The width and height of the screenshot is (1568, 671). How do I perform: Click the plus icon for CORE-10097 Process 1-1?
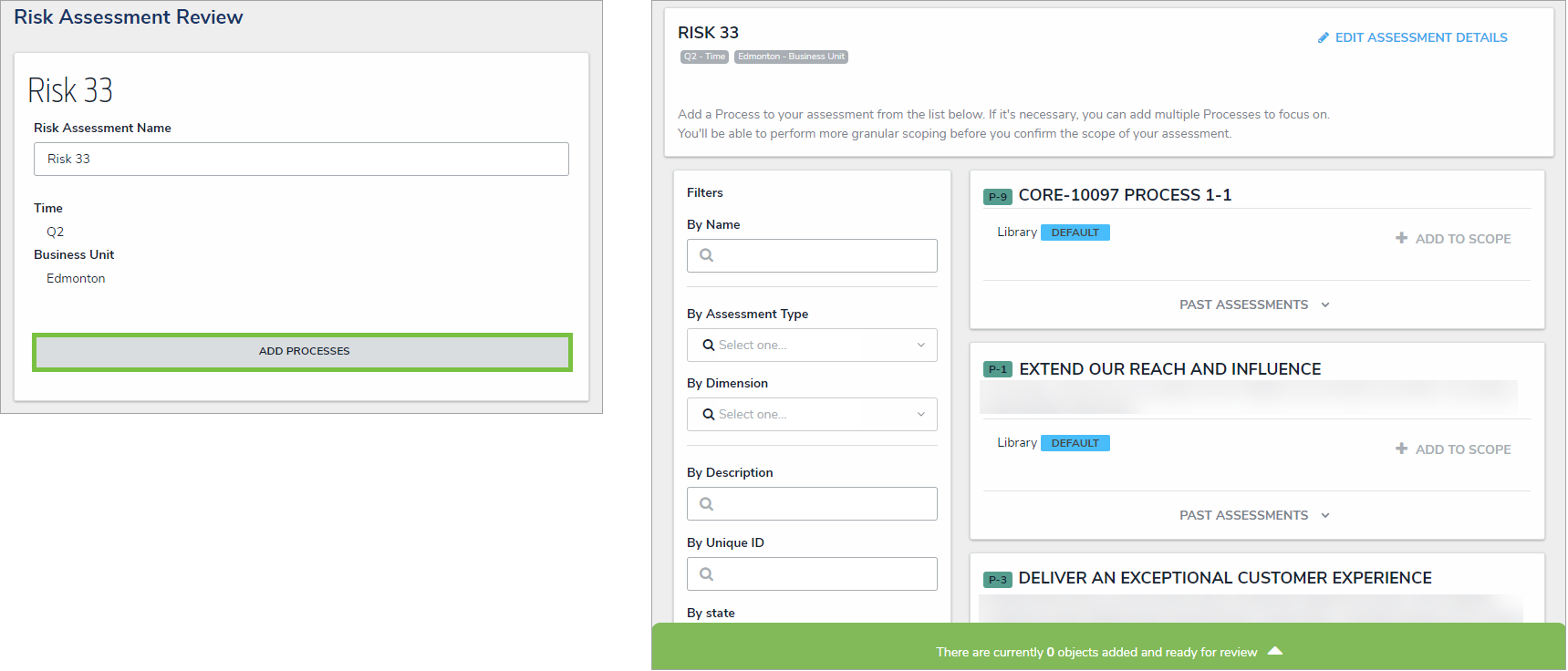pos(1401,238)
